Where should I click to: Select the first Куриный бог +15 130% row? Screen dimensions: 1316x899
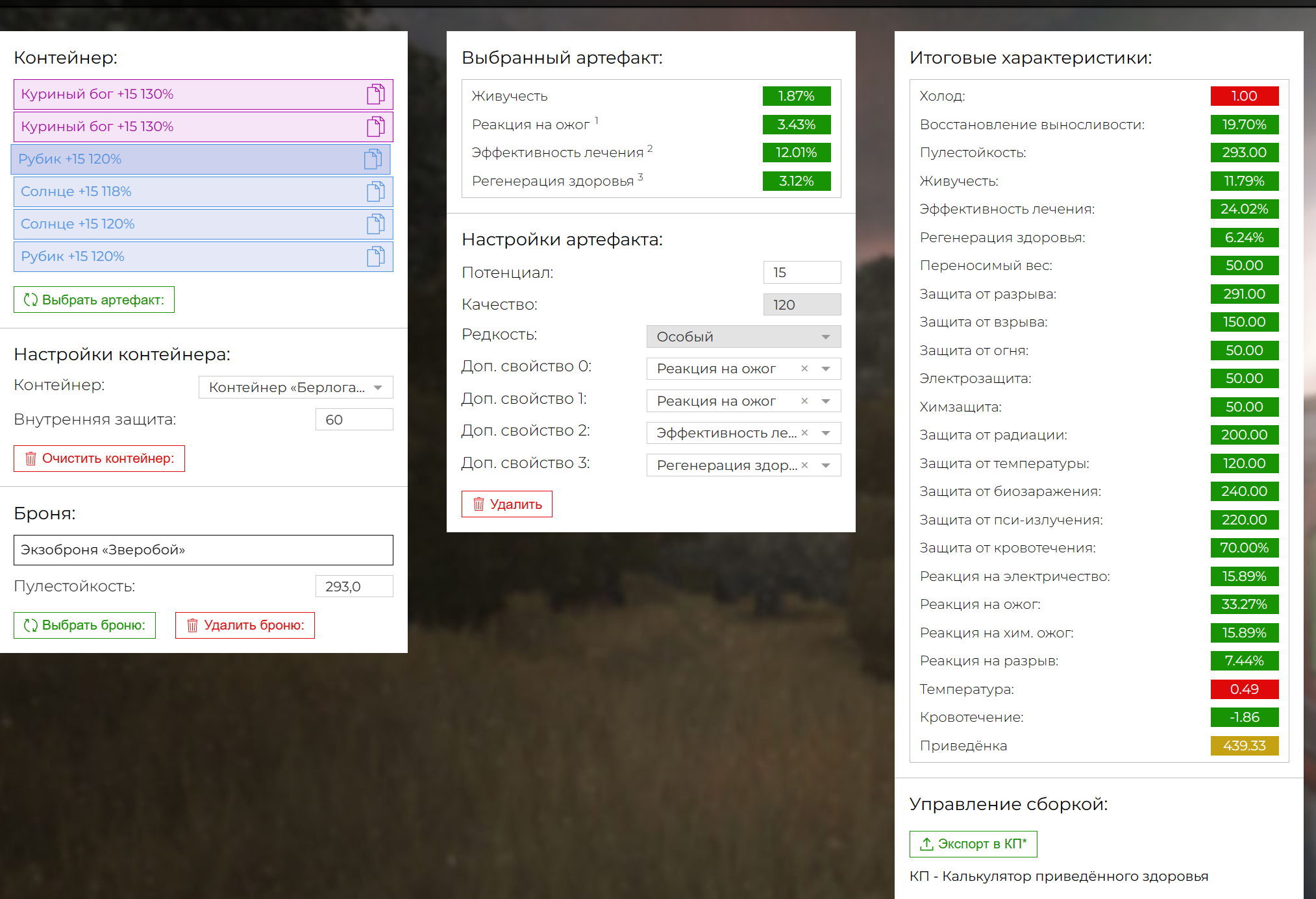[x=203, y=94]
